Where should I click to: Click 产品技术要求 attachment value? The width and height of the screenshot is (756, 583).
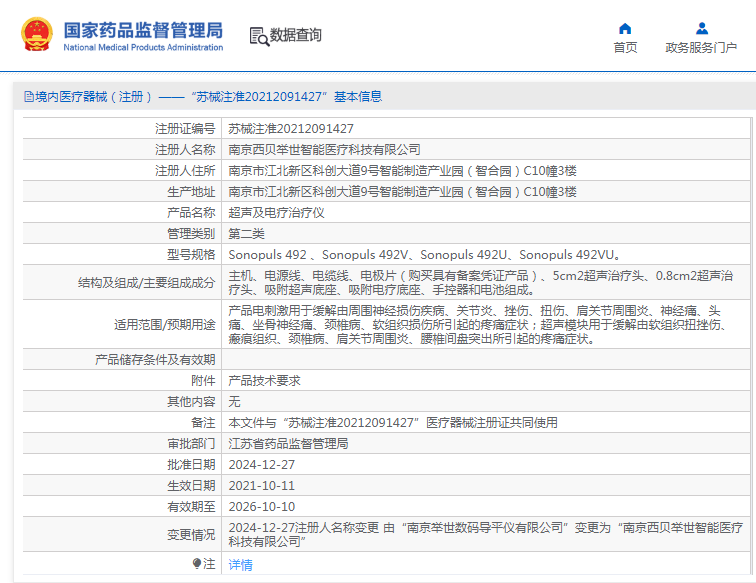[264, 380]
